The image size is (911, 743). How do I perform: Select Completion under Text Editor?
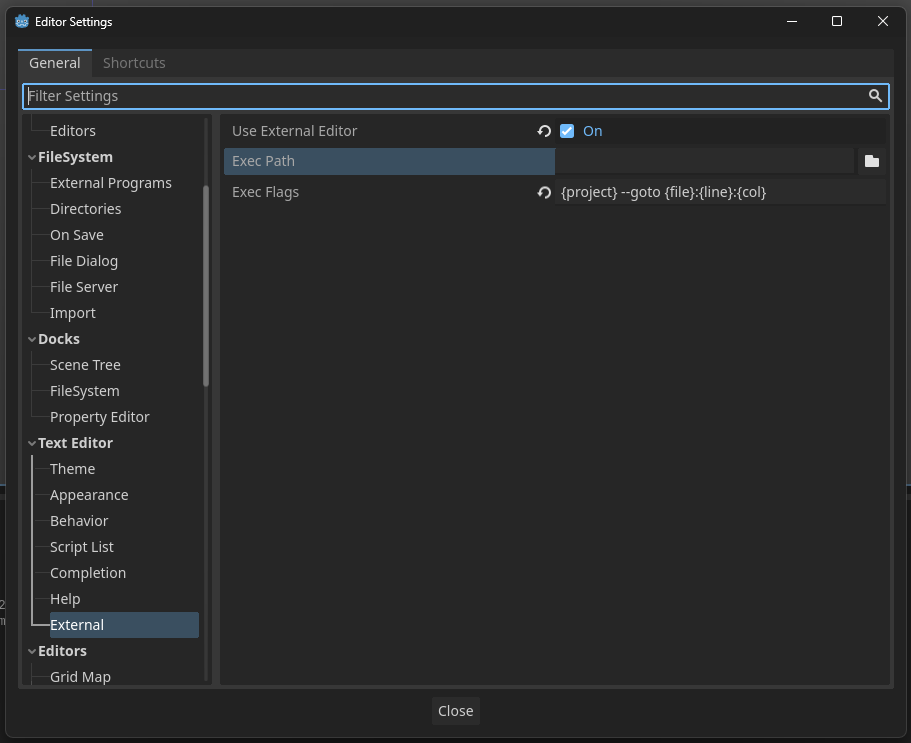pos(88,573)
